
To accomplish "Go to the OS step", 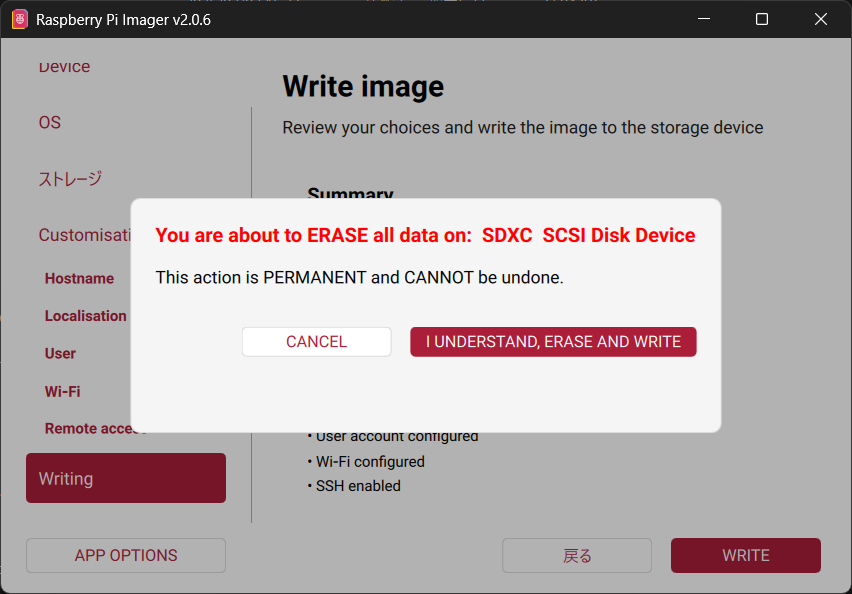I will click(50, 122).
